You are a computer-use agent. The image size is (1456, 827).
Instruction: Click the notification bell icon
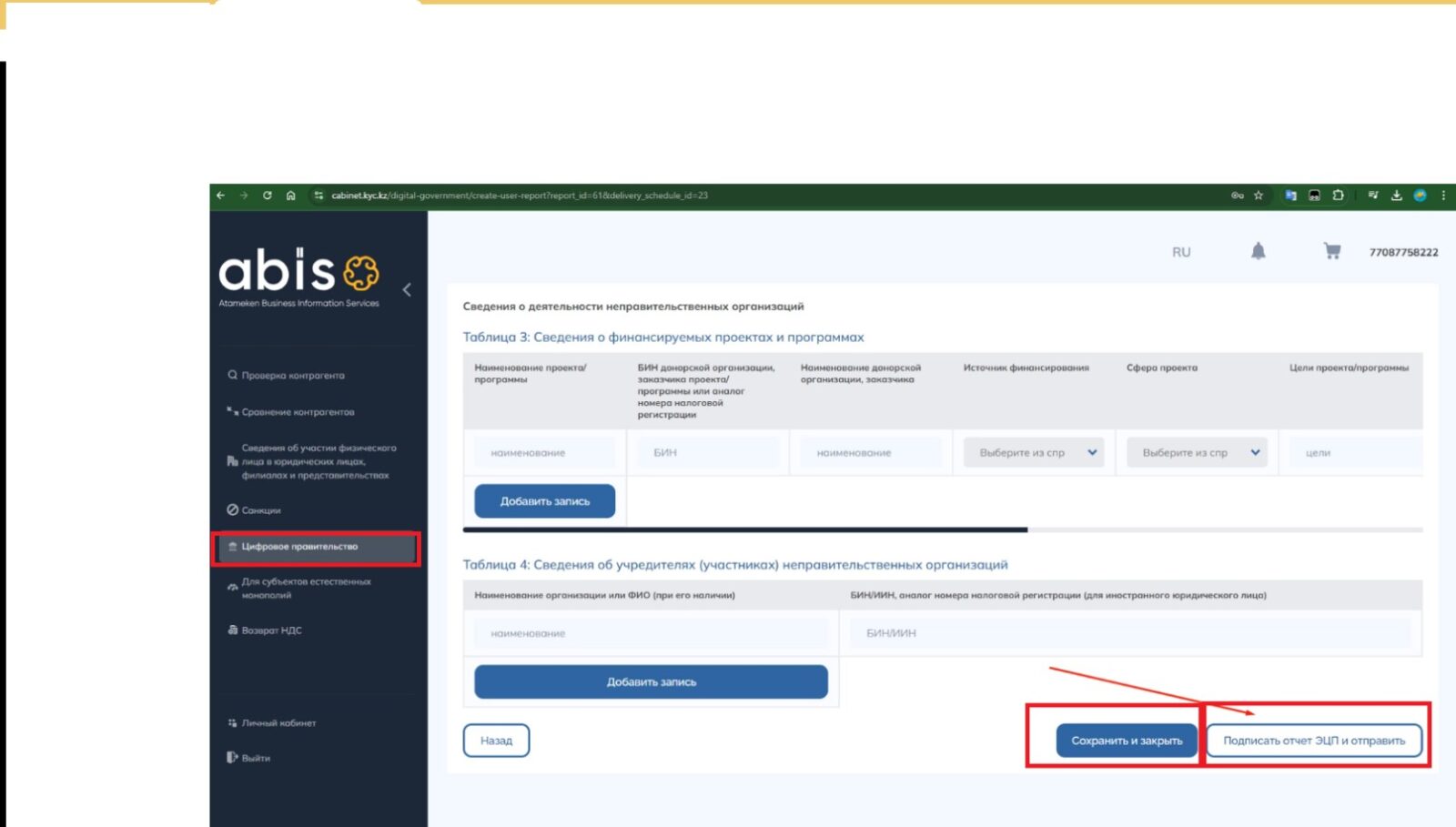1258,251
